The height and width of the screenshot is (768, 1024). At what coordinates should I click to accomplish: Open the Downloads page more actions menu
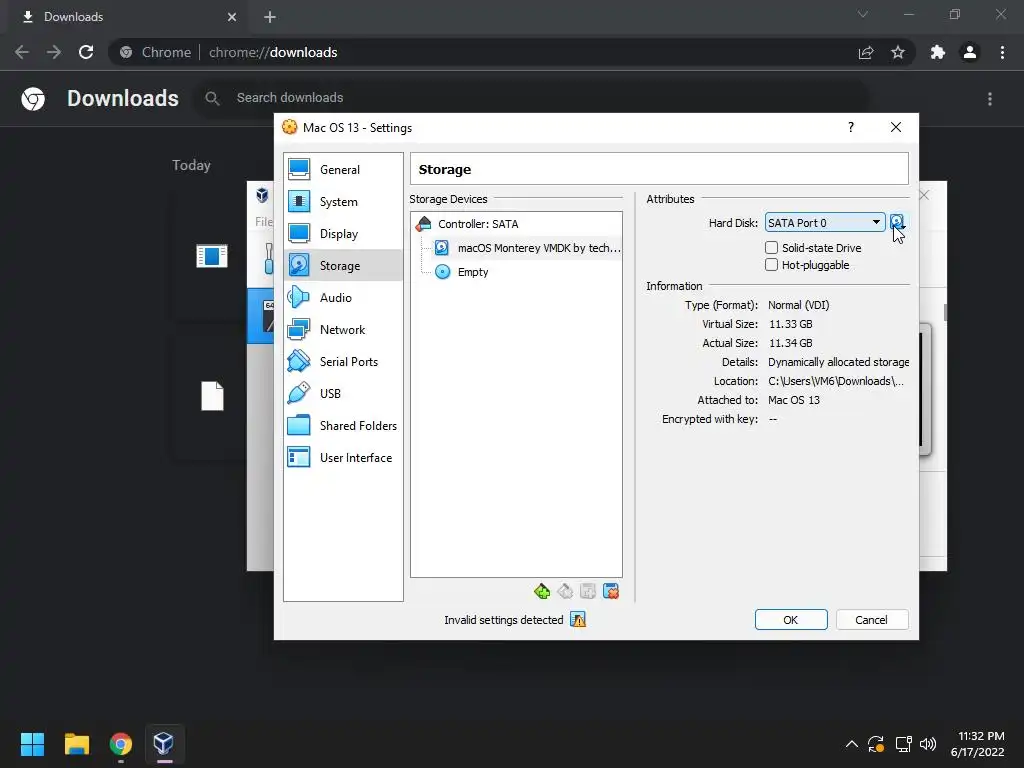point(990,99)
